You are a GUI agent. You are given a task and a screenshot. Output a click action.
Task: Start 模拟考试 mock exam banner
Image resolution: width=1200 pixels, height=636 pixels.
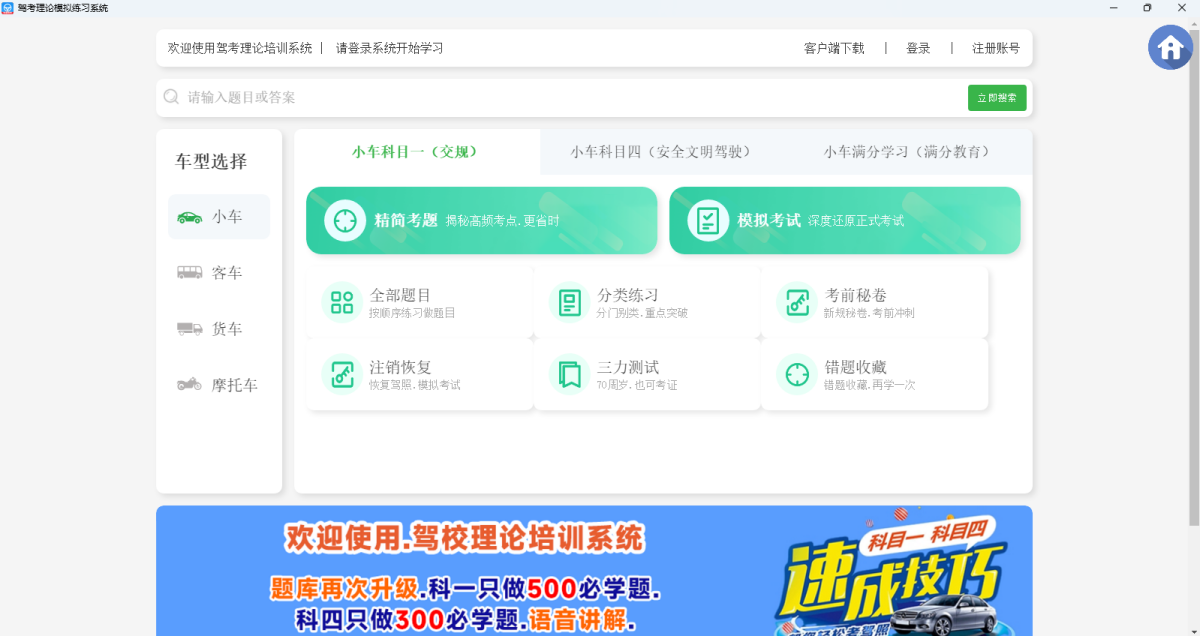point(844,221)
